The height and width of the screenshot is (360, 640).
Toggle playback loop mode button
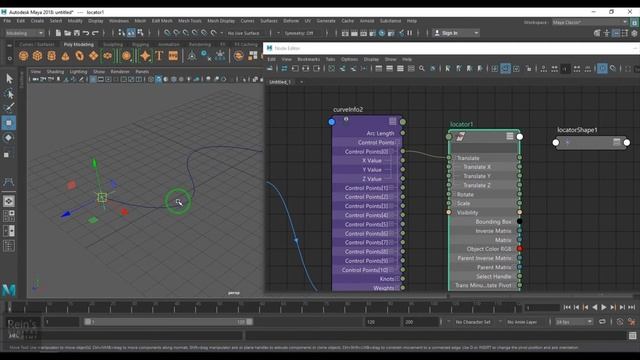click(x=602, y=322)
